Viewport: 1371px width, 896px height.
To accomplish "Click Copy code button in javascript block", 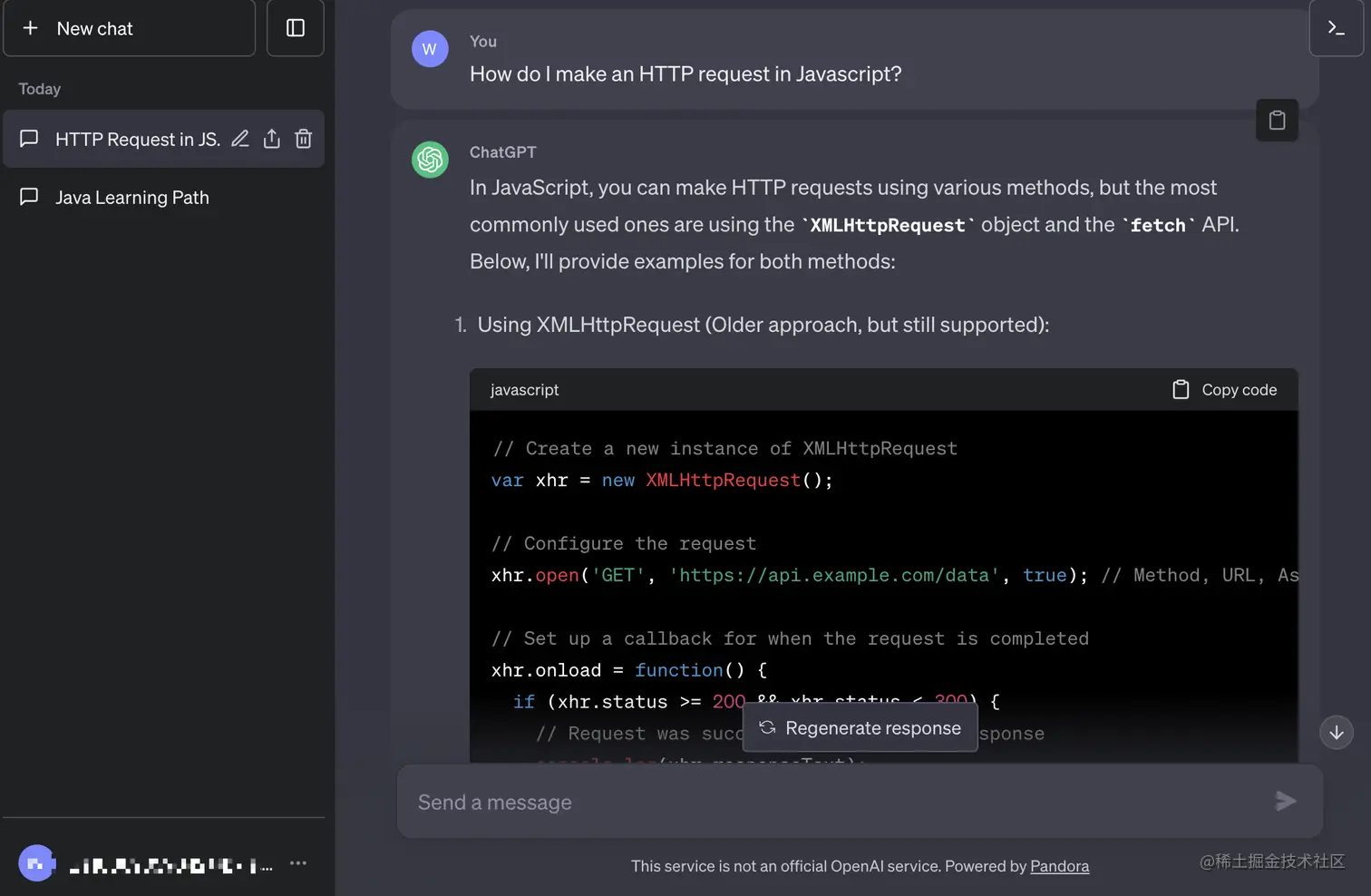I will point(1225,390).
